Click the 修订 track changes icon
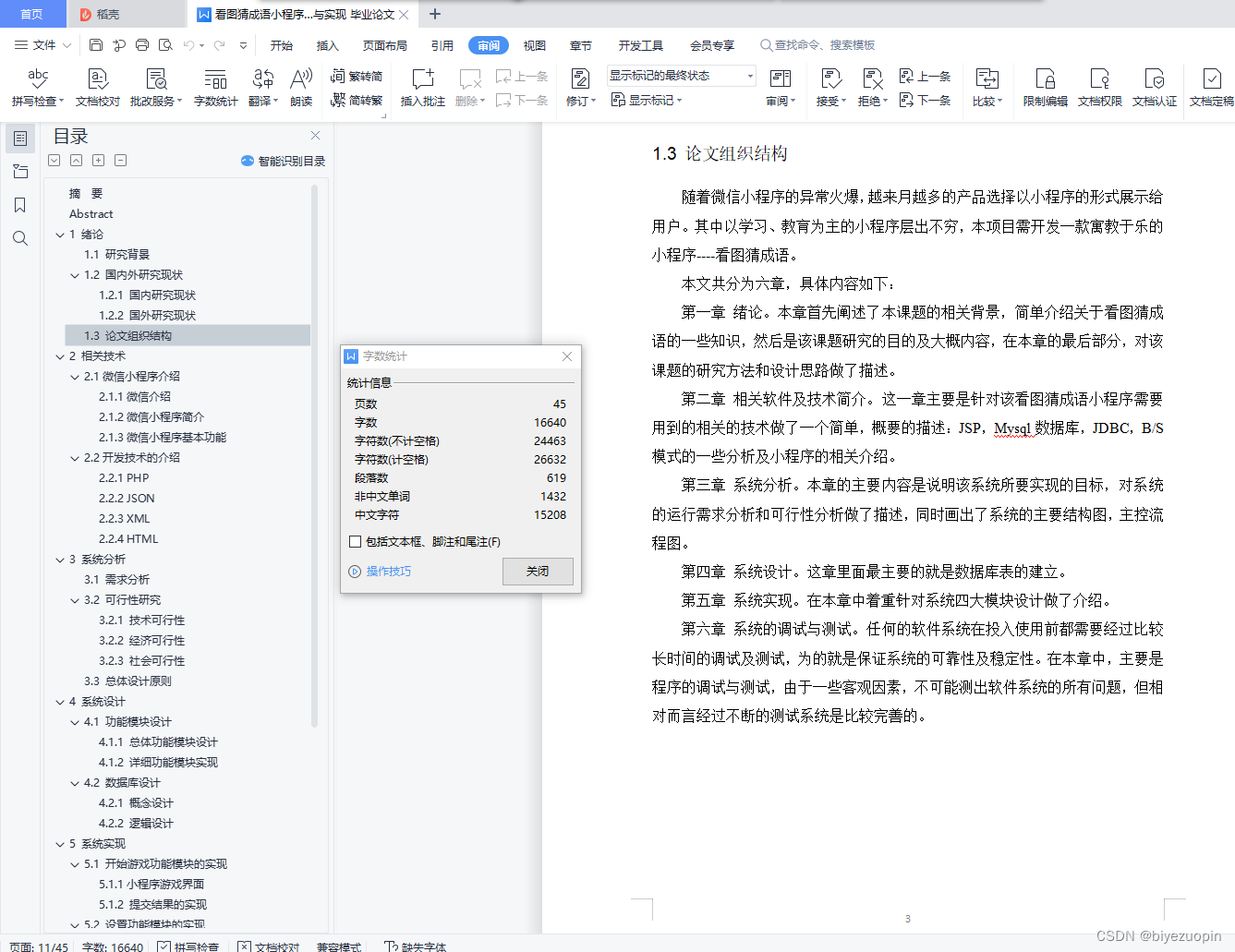Screen dimensions: 1235x952 581,78
